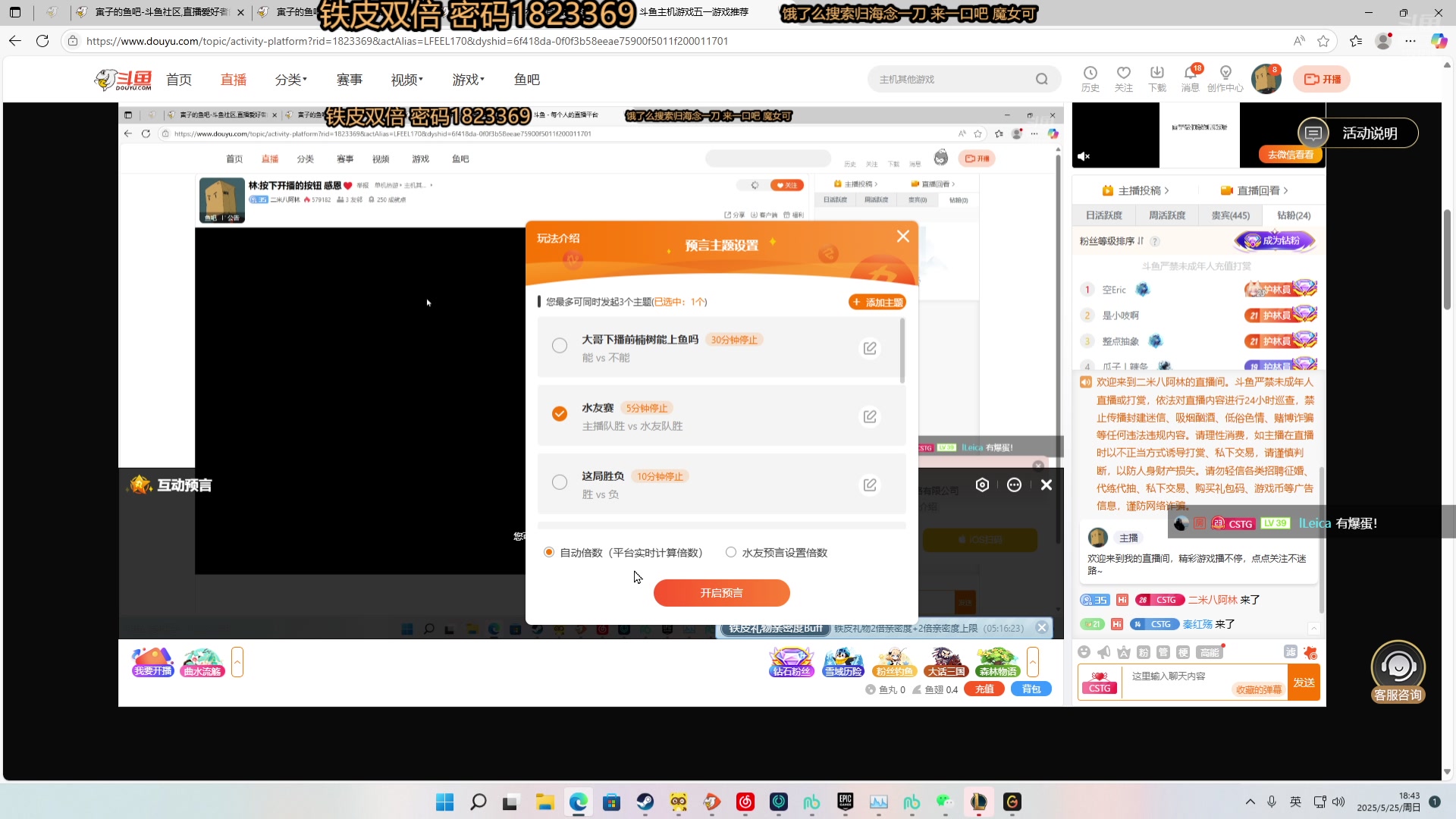Open the Windows Start menu
Image resolution: width=1456 pixels, height=819 pixels.
pyautogui.click(x=444, y=802)
